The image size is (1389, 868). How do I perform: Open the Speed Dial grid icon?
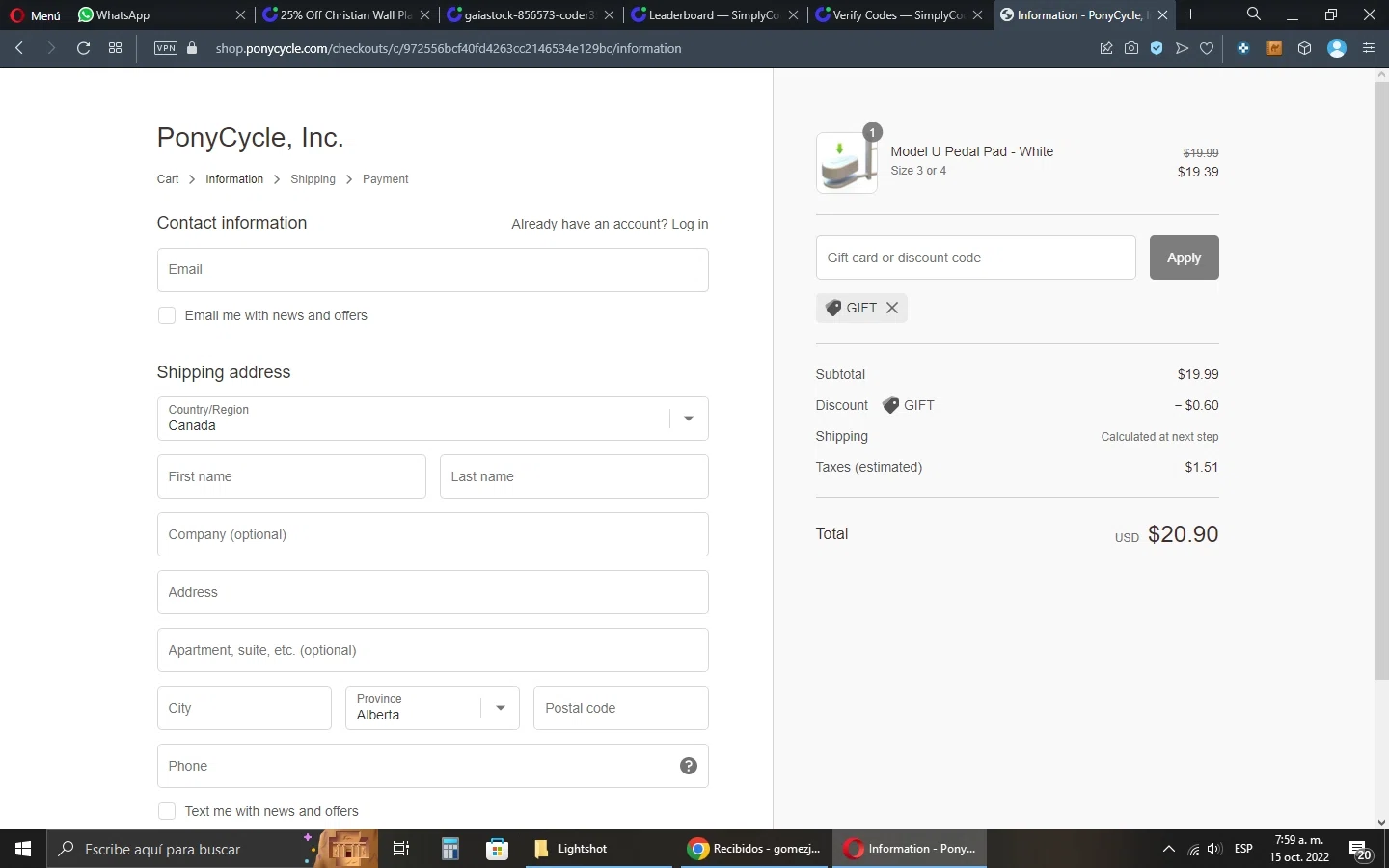tap(115, 48)
